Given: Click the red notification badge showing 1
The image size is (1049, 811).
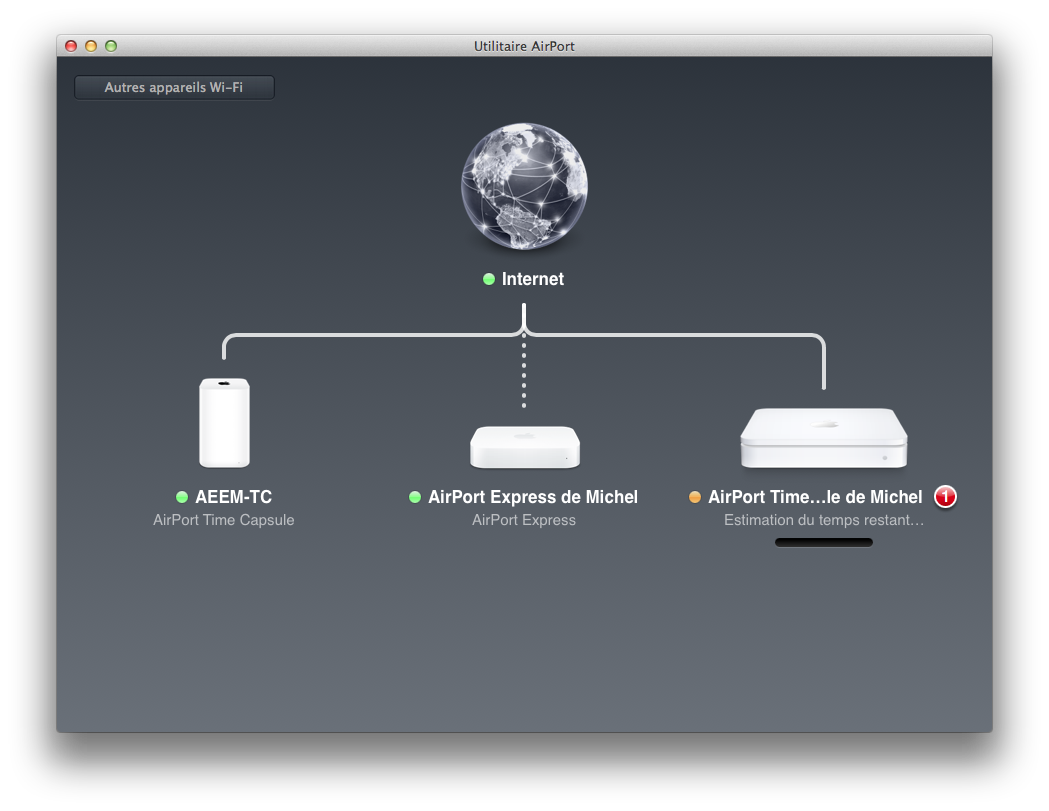Looking at the screenshot, I should [945, 497].
